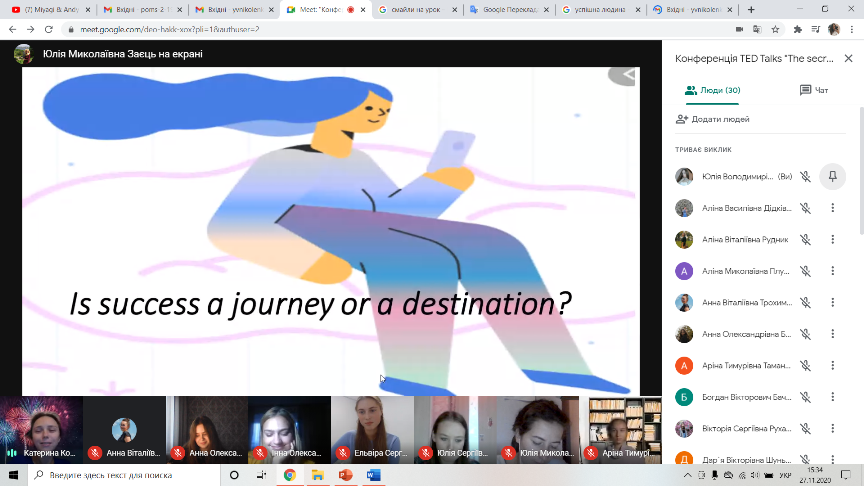Open PowerPoint from the taskbar
This screenshot has height=486, width=864.
(345, 476)
